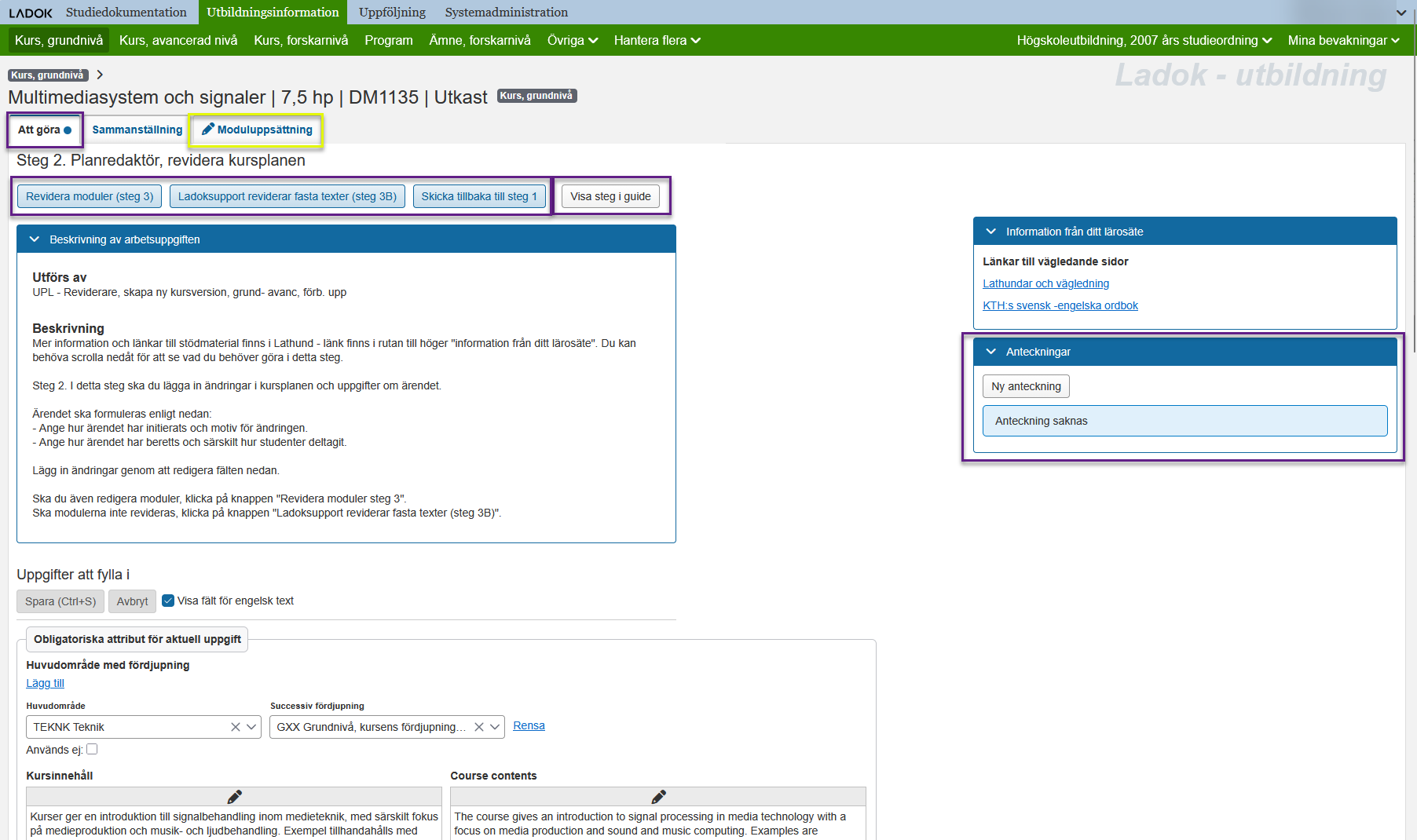Open Högskoleutbildning studieordning dropdown
Viewport: 1417px width, 840px height.
pos(1144,40)
